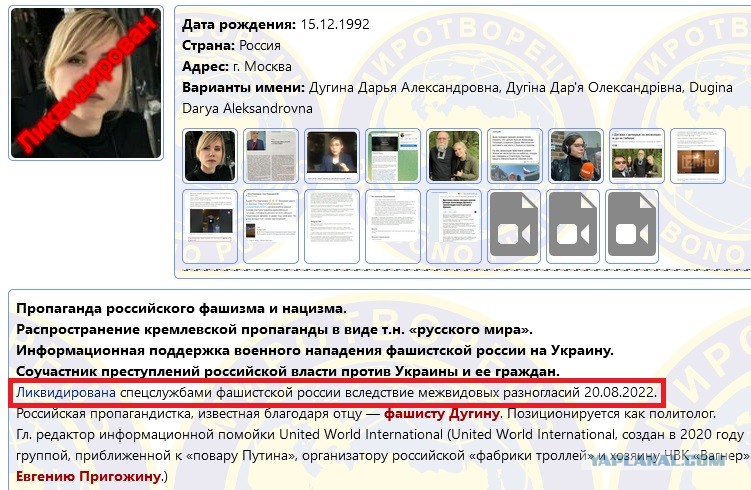Image resolution: width=751 pixels, height=490 pixels.
Task: Select the line starting Соучастник преступлений
Action: point(287,372)
